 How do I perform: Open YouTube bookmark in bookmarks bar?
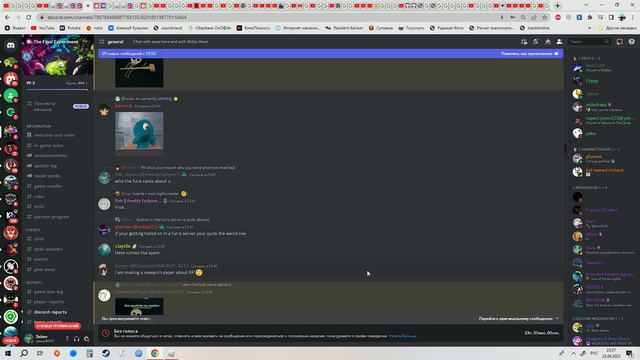point(42,28)
